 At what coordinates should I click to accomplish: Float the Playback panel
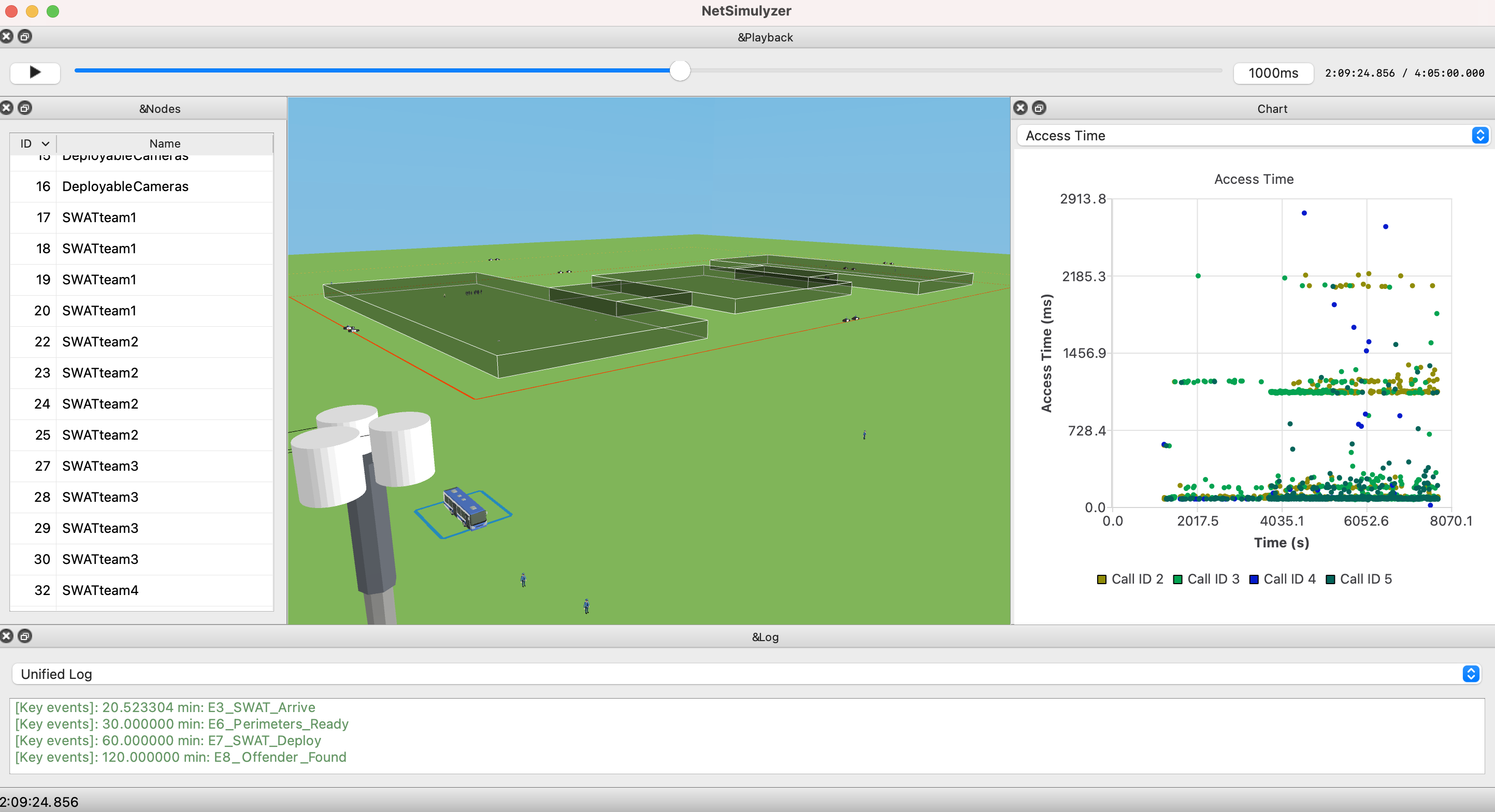(x=25, y=37)
